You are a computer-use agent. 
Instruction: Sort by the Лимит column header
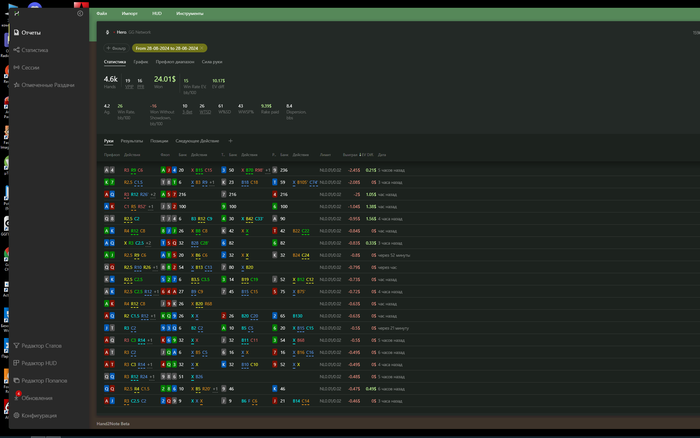325,155
